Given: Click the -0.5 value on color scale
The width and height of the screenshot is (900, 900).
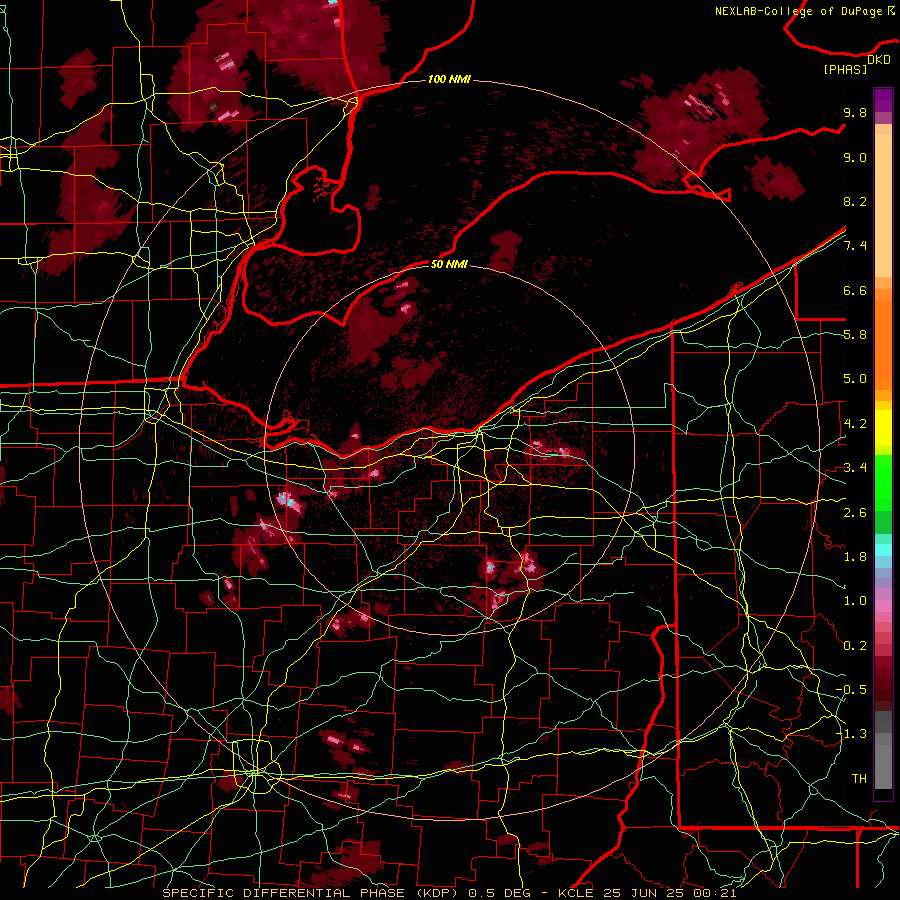Looking at the screenshot, I should point(851,690).
